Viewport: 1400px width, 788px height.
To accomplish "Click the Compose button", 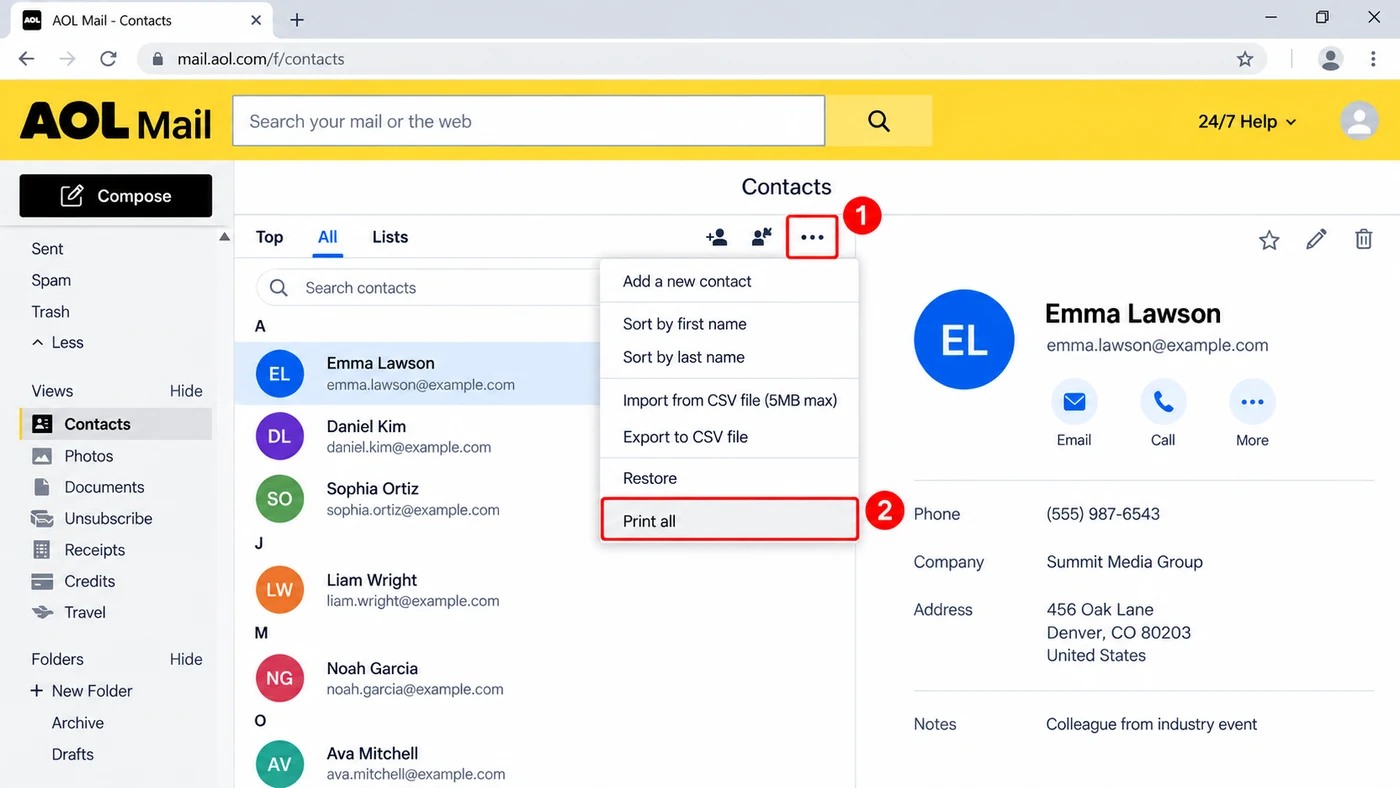I will click(x=115, y=196).
